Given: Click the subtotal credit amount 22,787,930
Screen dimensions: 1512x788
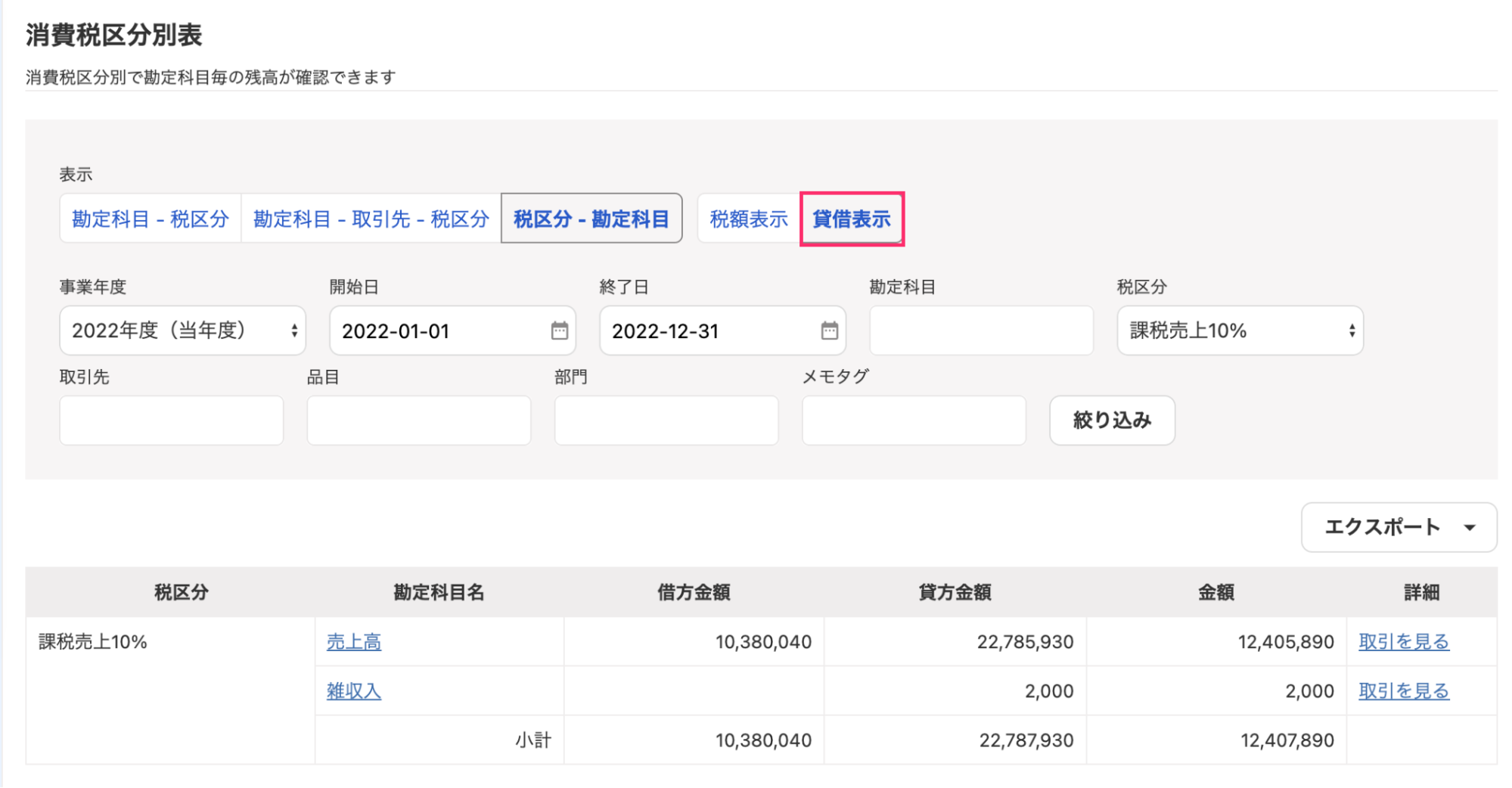Looking at the screenshot, I should [1026, 740].
